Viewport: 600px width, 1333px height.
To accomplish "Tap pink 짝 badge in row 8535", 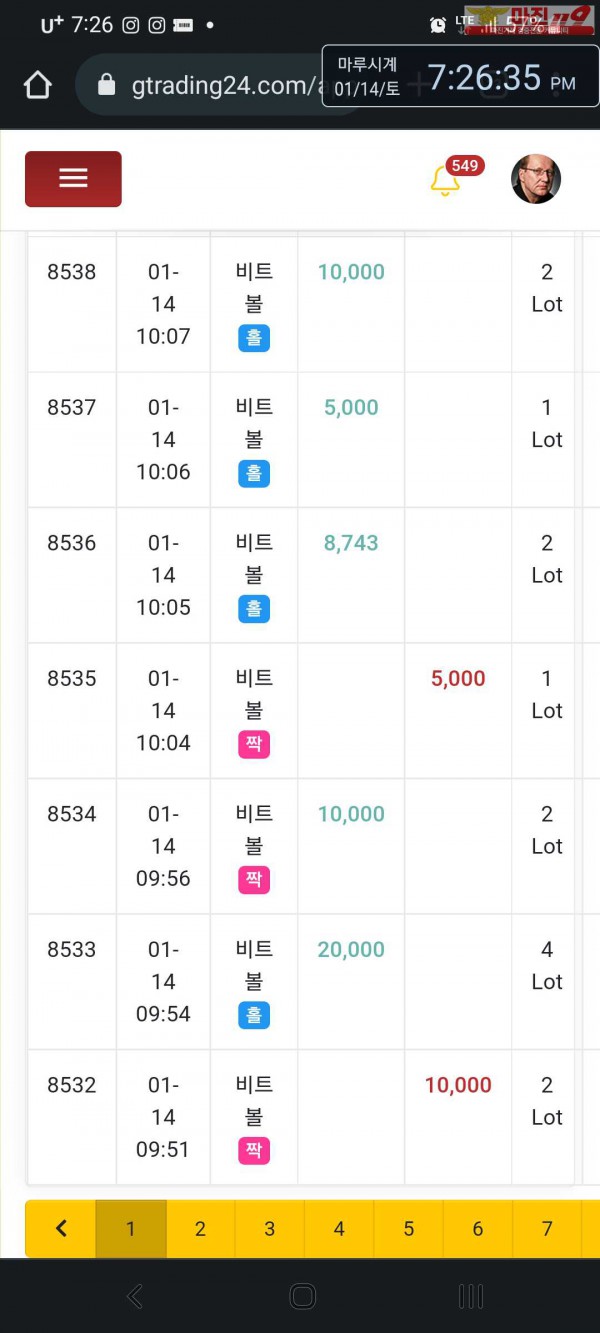I will [254, 744].
